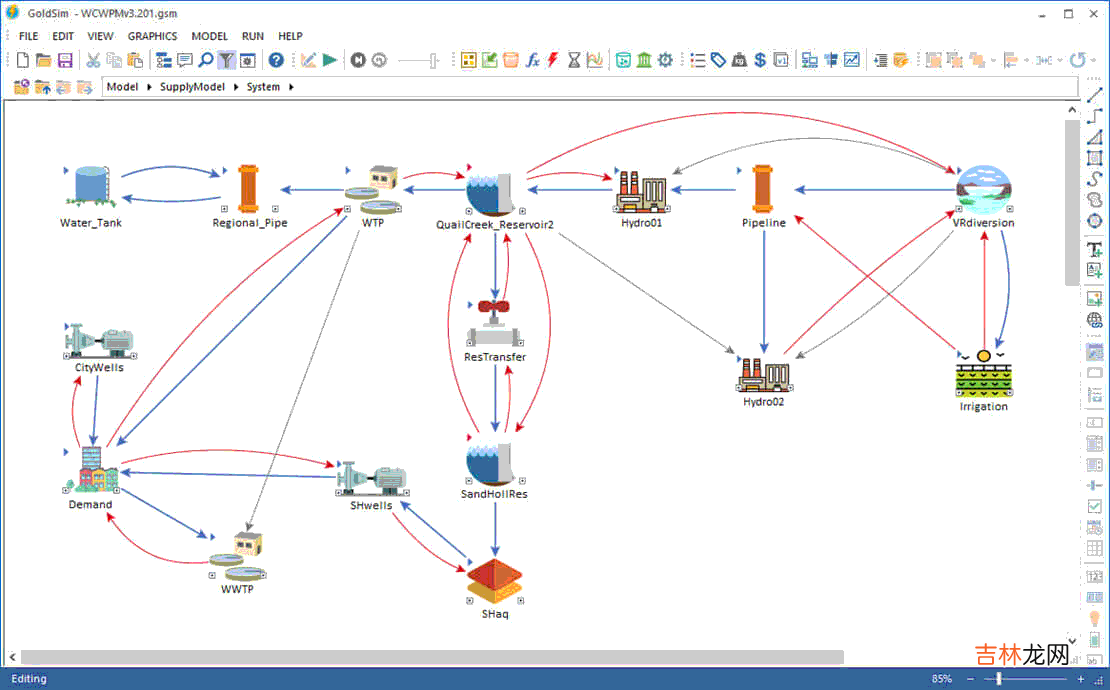
Task: Open the GRAPHICS menu
Action: (x=152, y=36)
